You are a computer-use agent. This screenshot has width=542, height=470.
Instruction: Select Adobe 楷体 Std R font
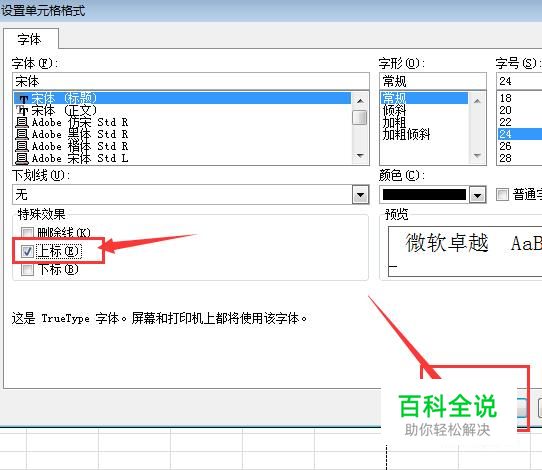[182, 147]
